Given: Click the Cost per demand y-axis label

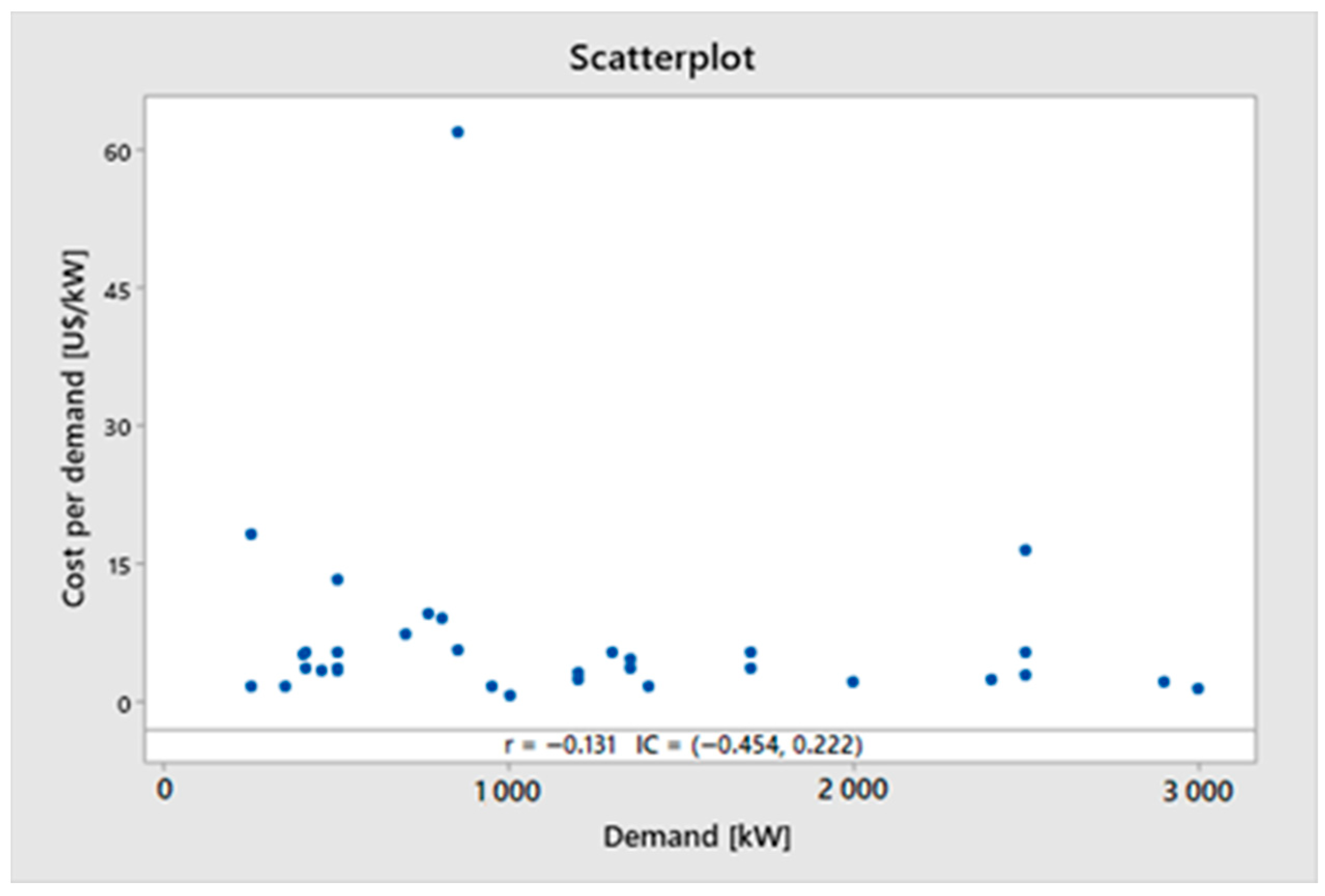Looking at the screenshot, I should [75, 428].
